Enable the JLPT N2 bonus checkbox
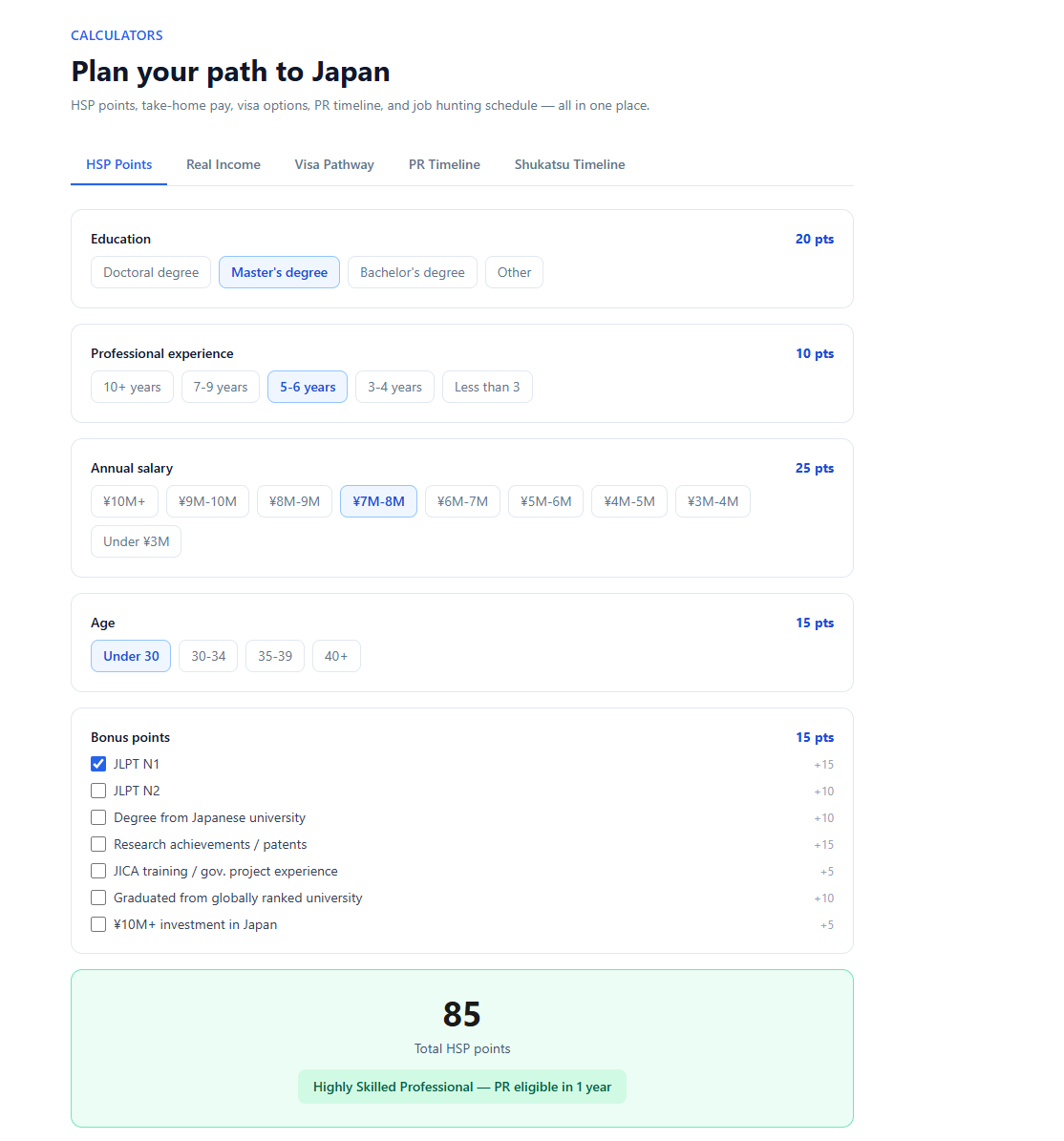Image resolution: width=1064 pixels, height=1141 pixels. (x=98, y=791)
